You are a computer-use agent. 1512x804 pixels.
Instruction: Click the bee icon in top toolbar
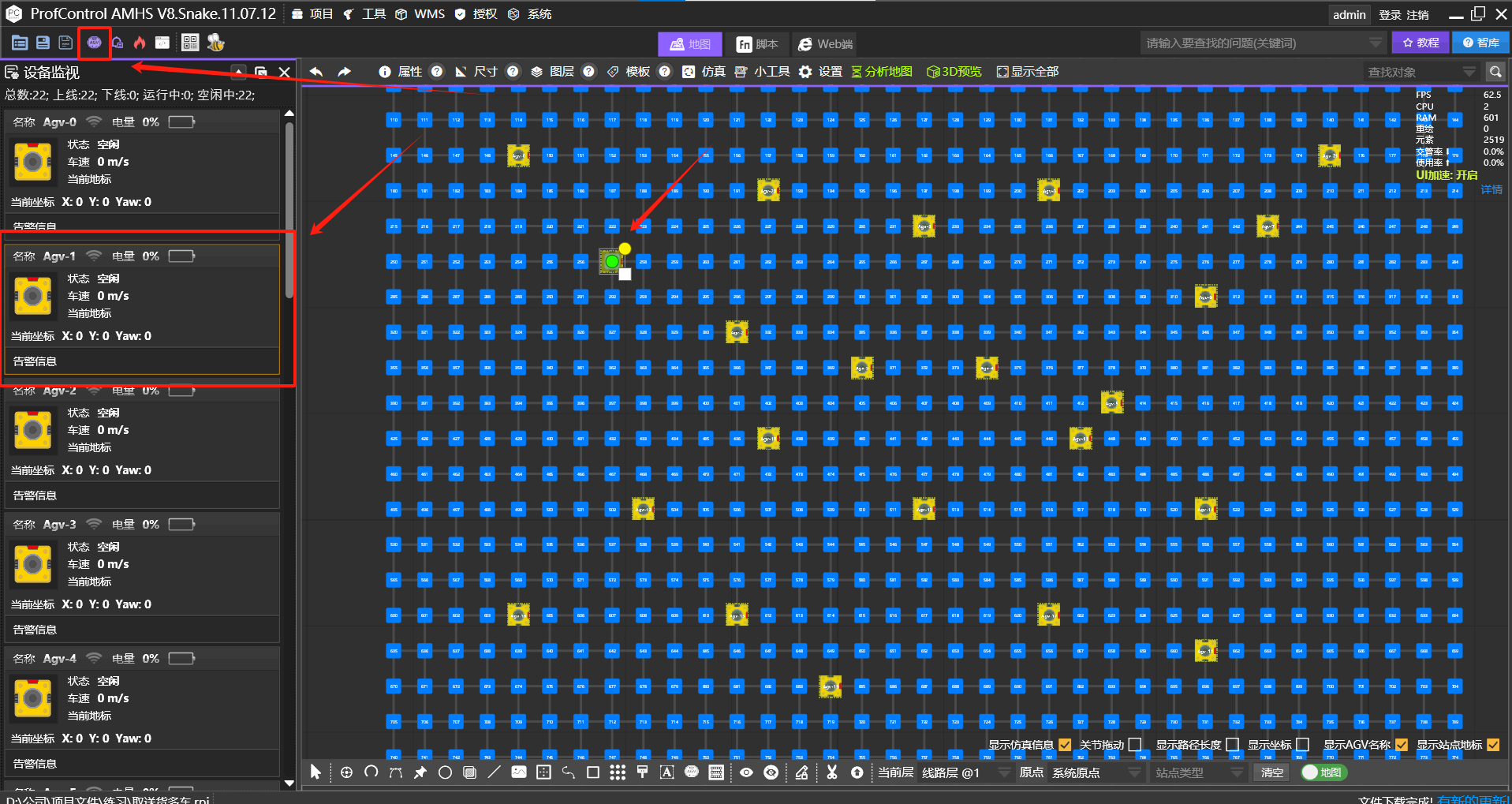pos(215,43)
